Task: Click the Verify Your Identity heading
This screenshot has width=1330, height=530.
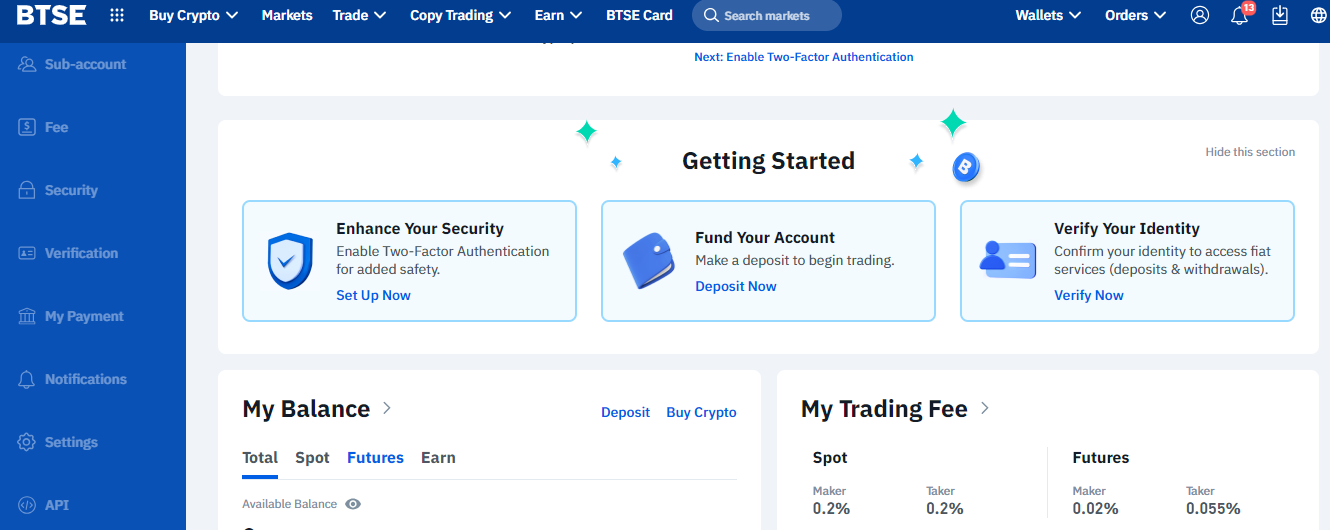Action: coord(1127,228)
